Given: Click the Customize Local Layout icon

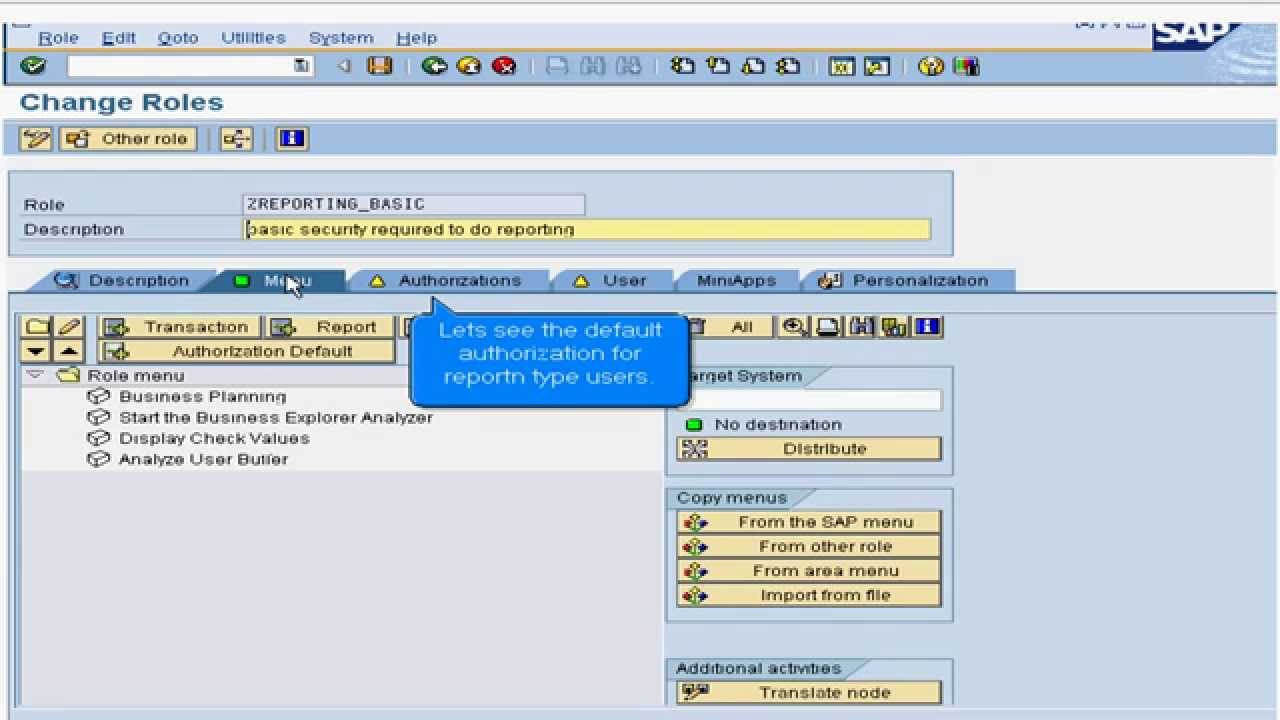Looking at the screenshot, I should tap(966, 66).
